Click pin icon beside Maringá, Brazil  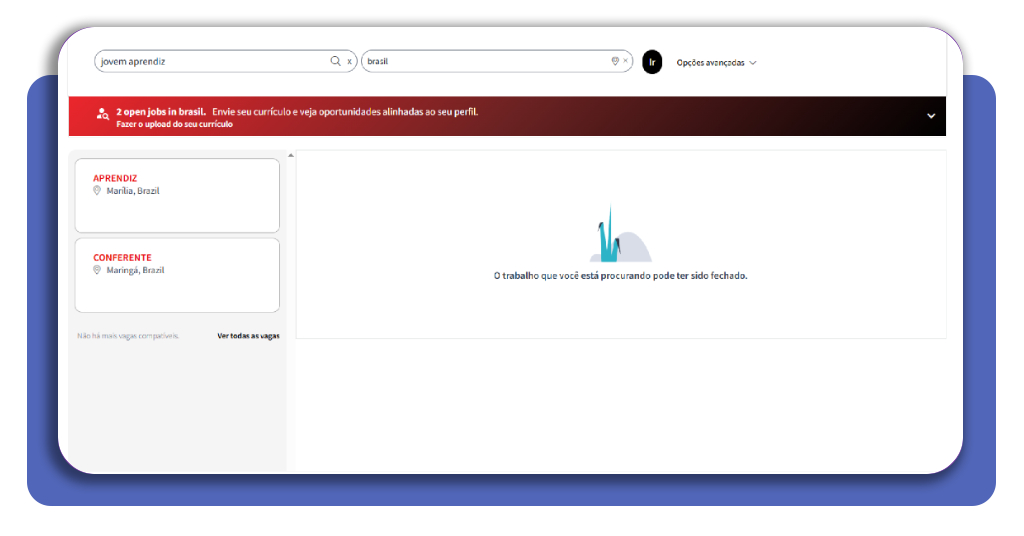point(97,270)
